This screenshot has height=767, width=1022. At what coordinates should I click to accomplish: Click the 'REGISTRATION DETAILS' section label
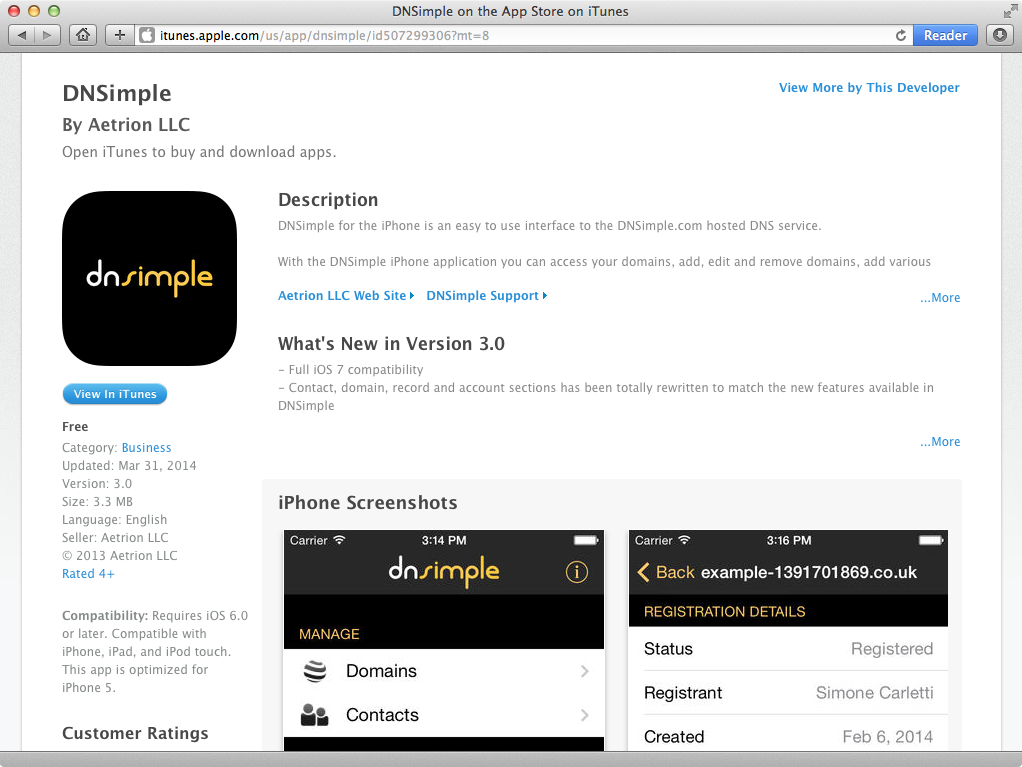tap(724, 612)
